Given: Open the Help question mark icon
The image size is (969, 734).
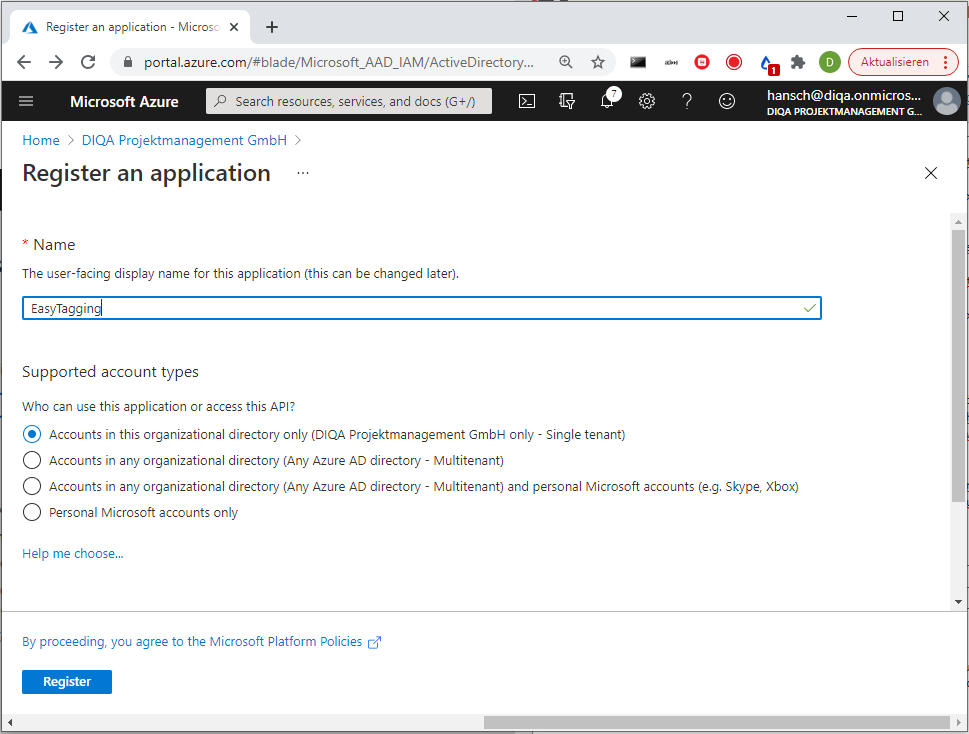Looking at the screenshot, I should coord(687,101).
